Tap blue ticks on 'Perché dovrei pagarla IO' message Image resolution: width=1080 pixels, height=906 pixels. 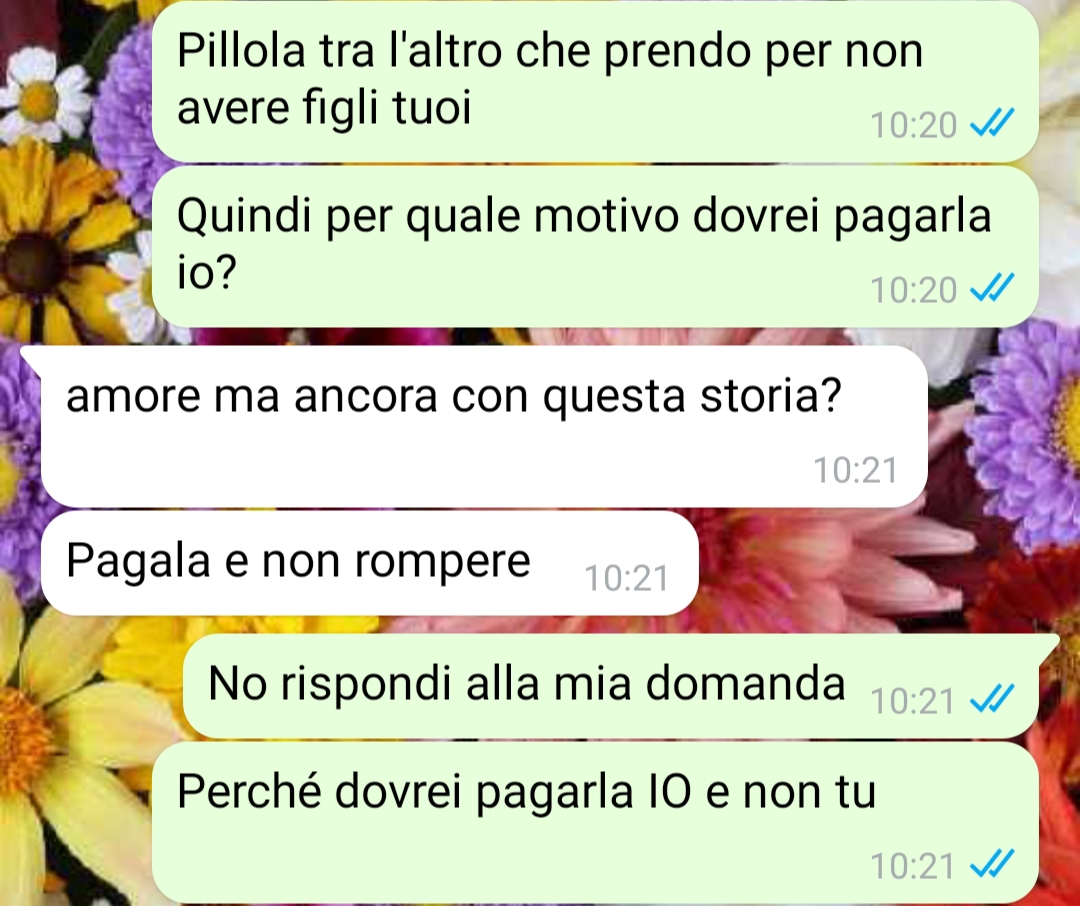pos(991,864)
